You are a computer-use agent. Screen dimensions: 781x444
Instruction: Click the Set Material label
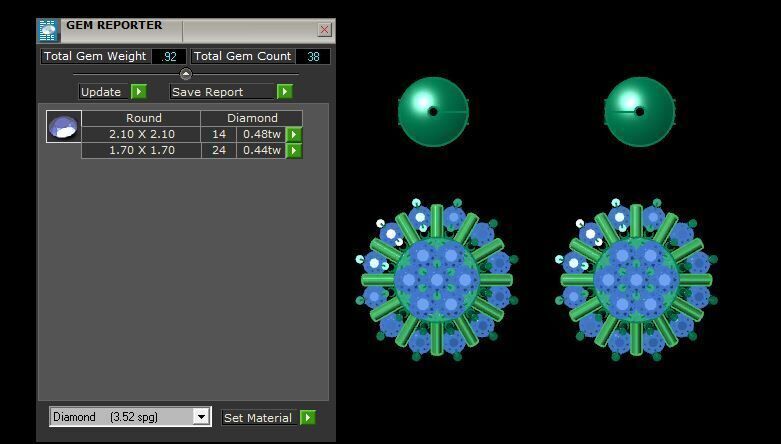point(258,418)
